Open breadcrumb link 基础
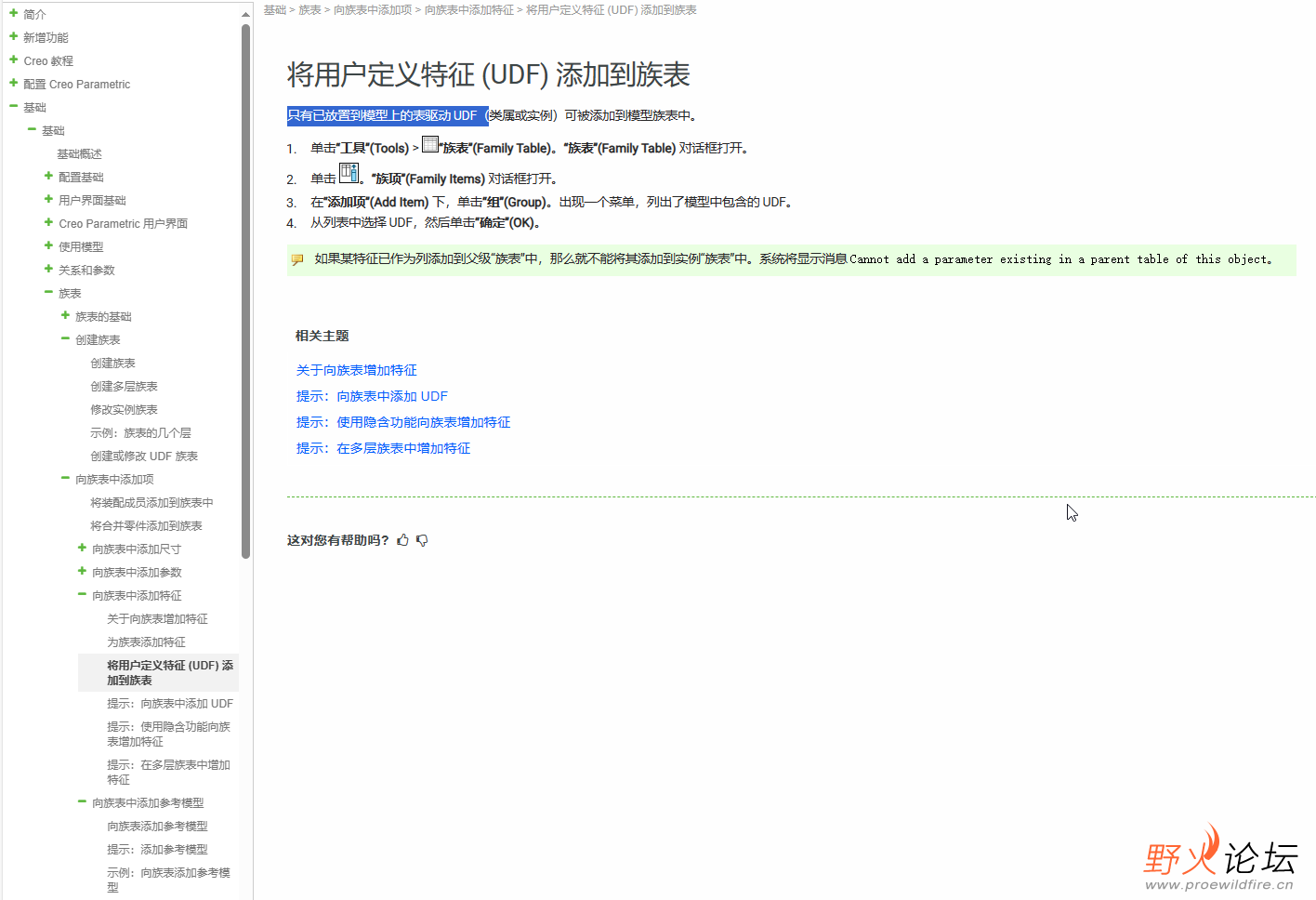 click(275, 10)
